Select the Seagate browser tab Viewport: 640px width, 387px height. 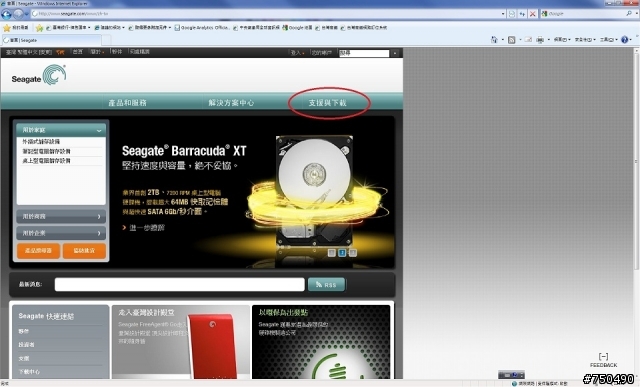tap(51, 40)
